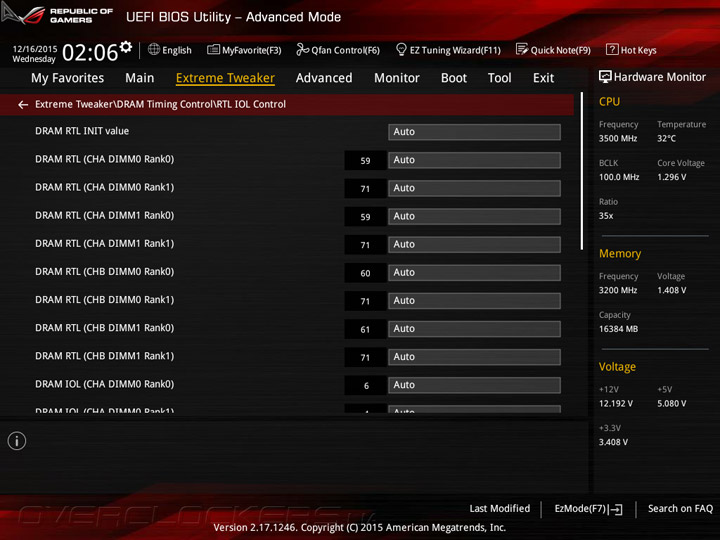Viewport: 720px width, 540px height.
Task: Switch to the Boot tab
Action: 454,78
